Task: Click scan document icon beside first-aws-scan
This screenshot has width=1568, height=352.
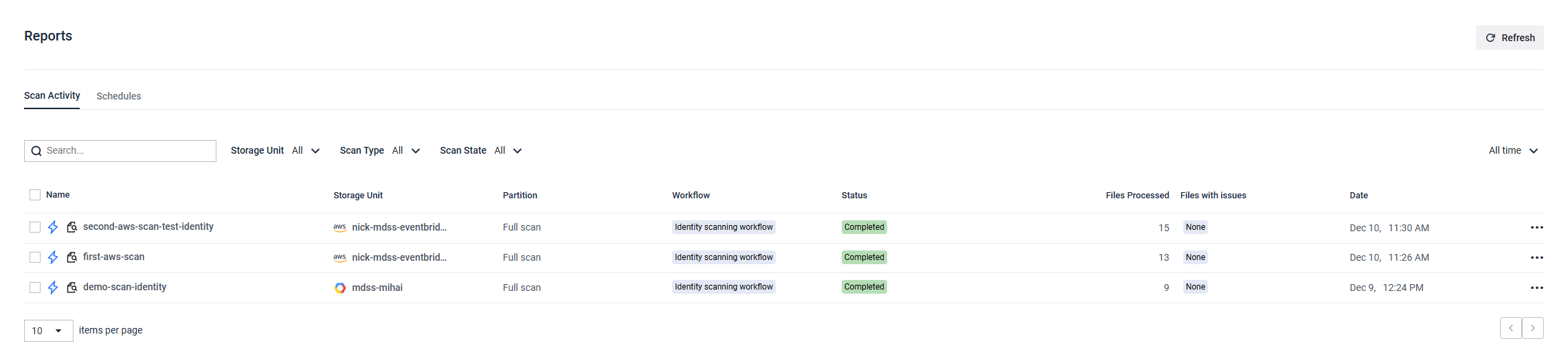Action: 71,257
